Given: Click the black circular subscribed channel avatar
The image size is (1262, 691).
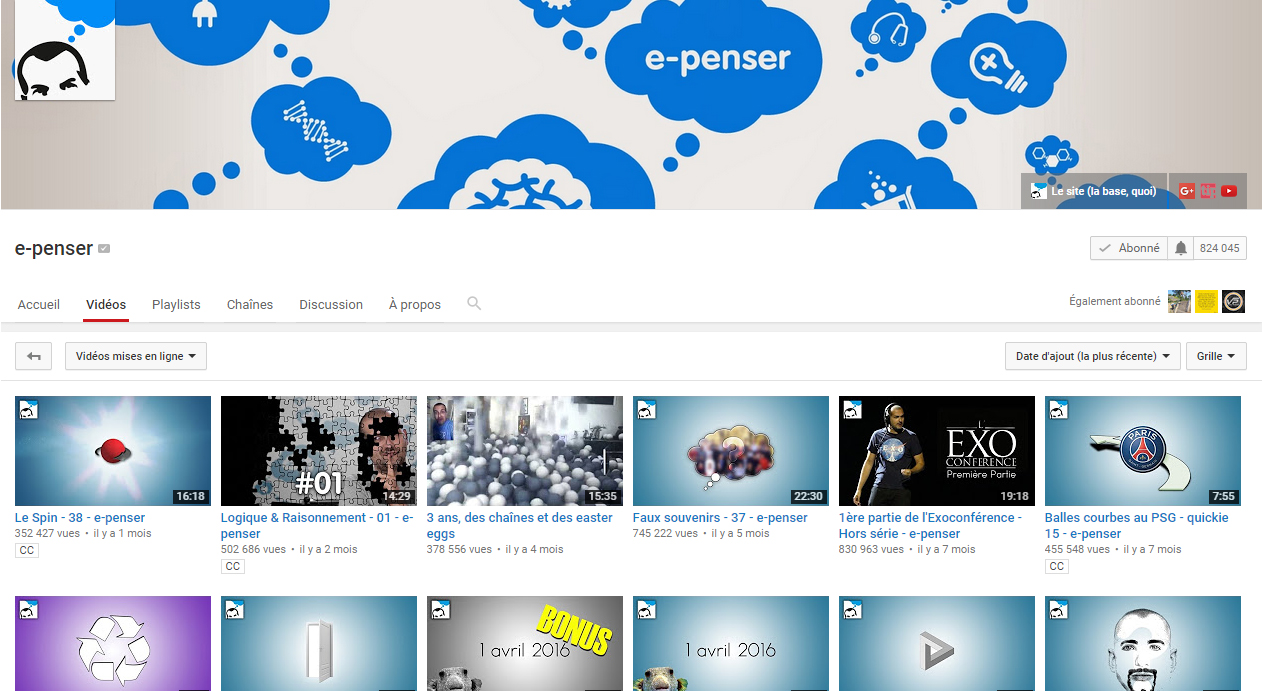Looking at the screenshot, I should coord(1234,301).
